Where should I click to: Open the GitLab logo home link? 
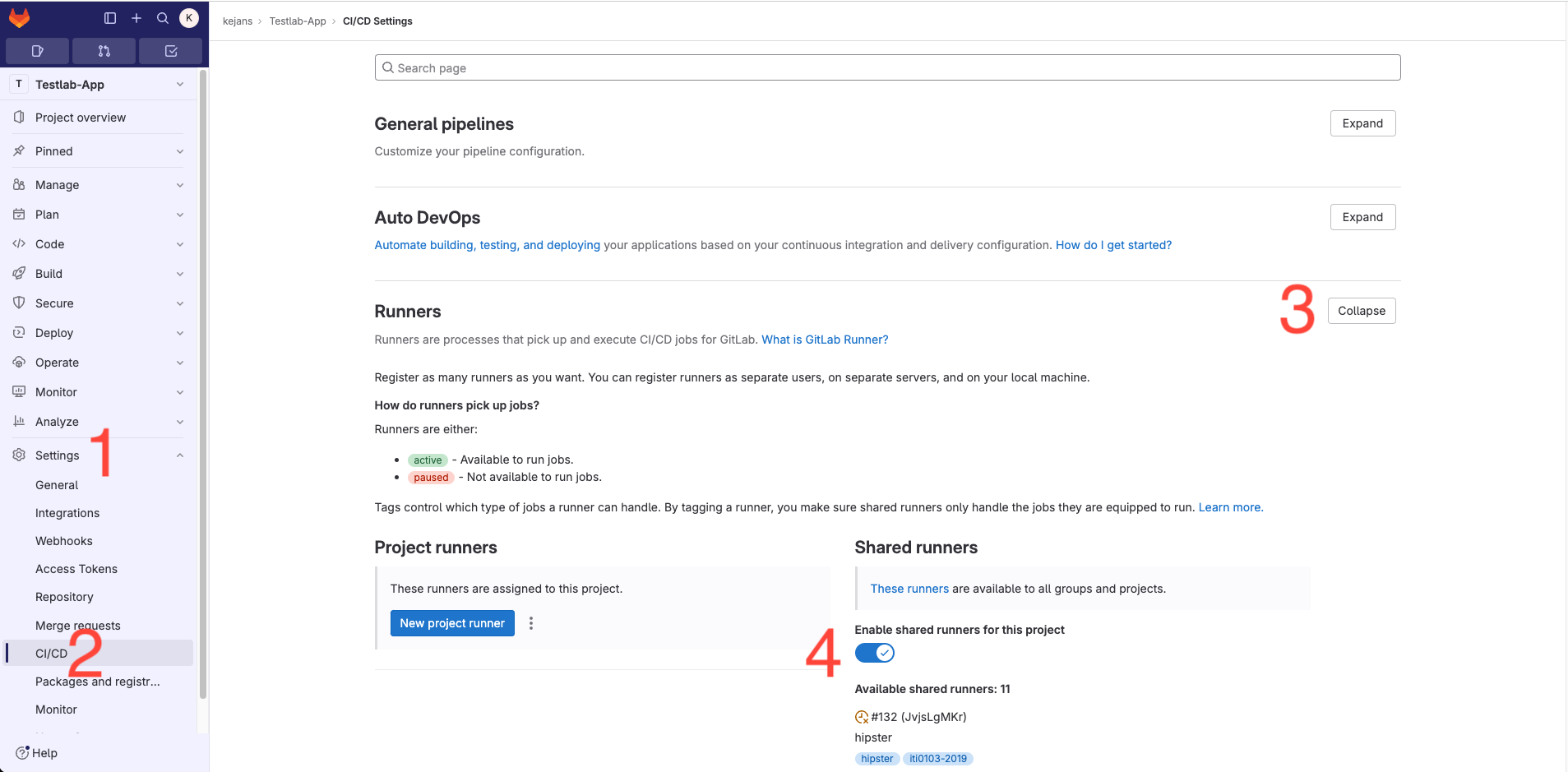pos(20,17)
